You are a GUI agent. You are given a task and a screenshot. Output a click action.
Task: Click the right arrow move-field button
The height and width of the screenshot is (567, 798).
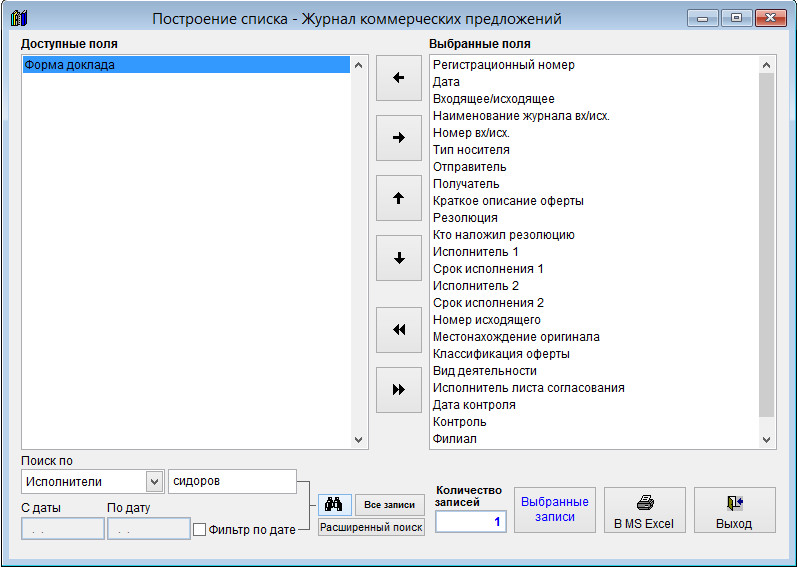tap(398, 138)
